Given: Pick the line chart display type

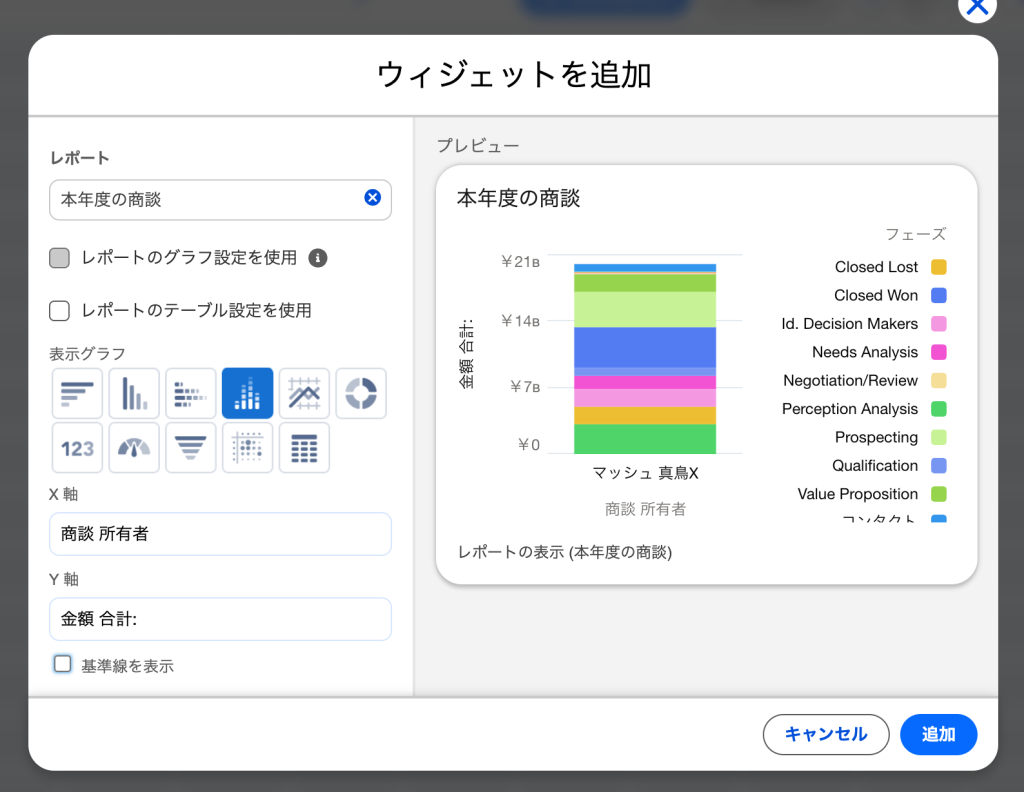Looking at the screenshot, I should coord(304,393).
